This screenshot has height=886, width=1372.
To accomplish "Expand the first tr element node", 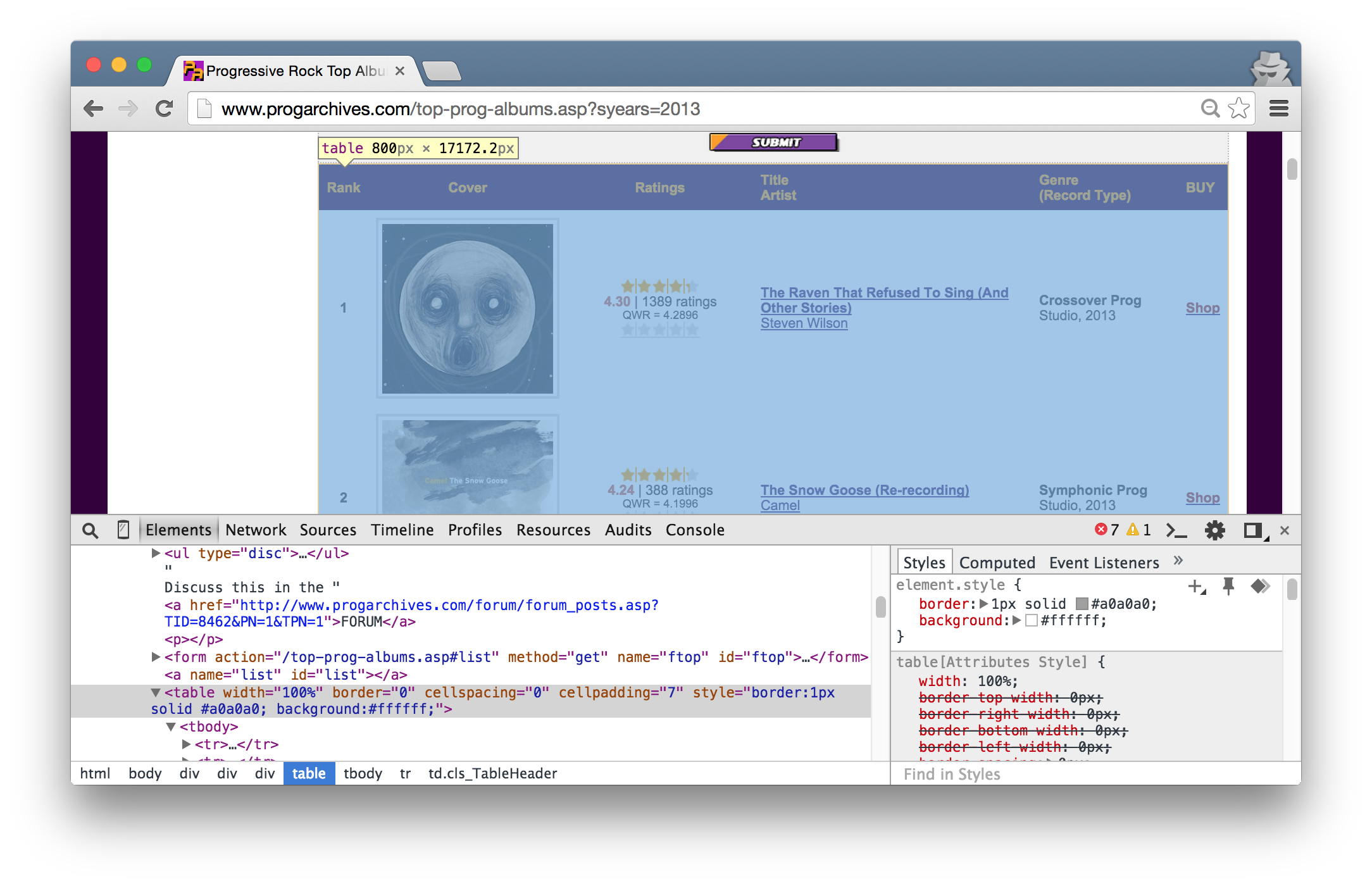I will 183,744.
